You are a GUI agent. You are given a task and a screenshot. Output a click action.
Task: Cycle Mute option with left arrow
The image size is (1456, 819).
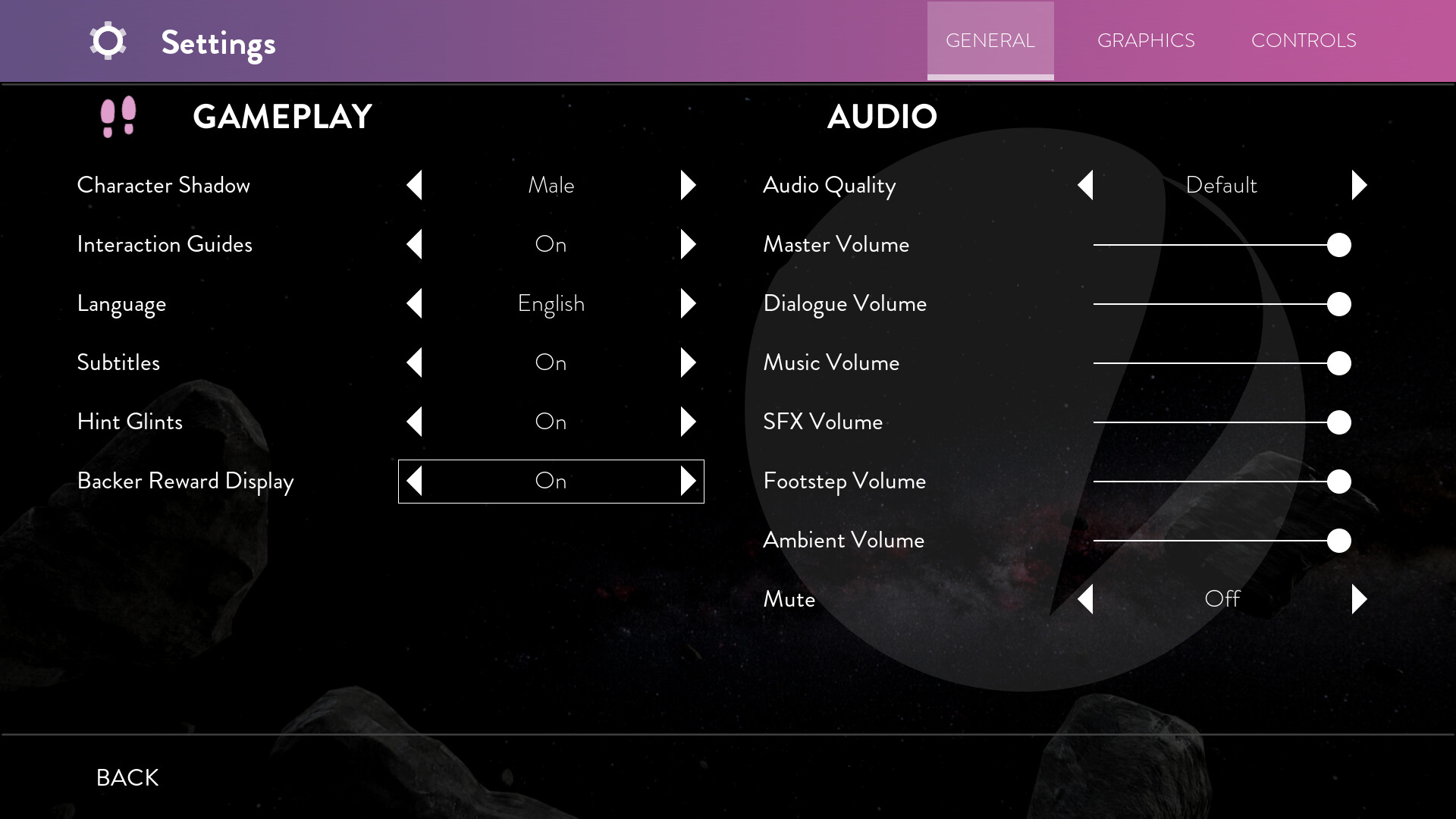coord(1086,599)
